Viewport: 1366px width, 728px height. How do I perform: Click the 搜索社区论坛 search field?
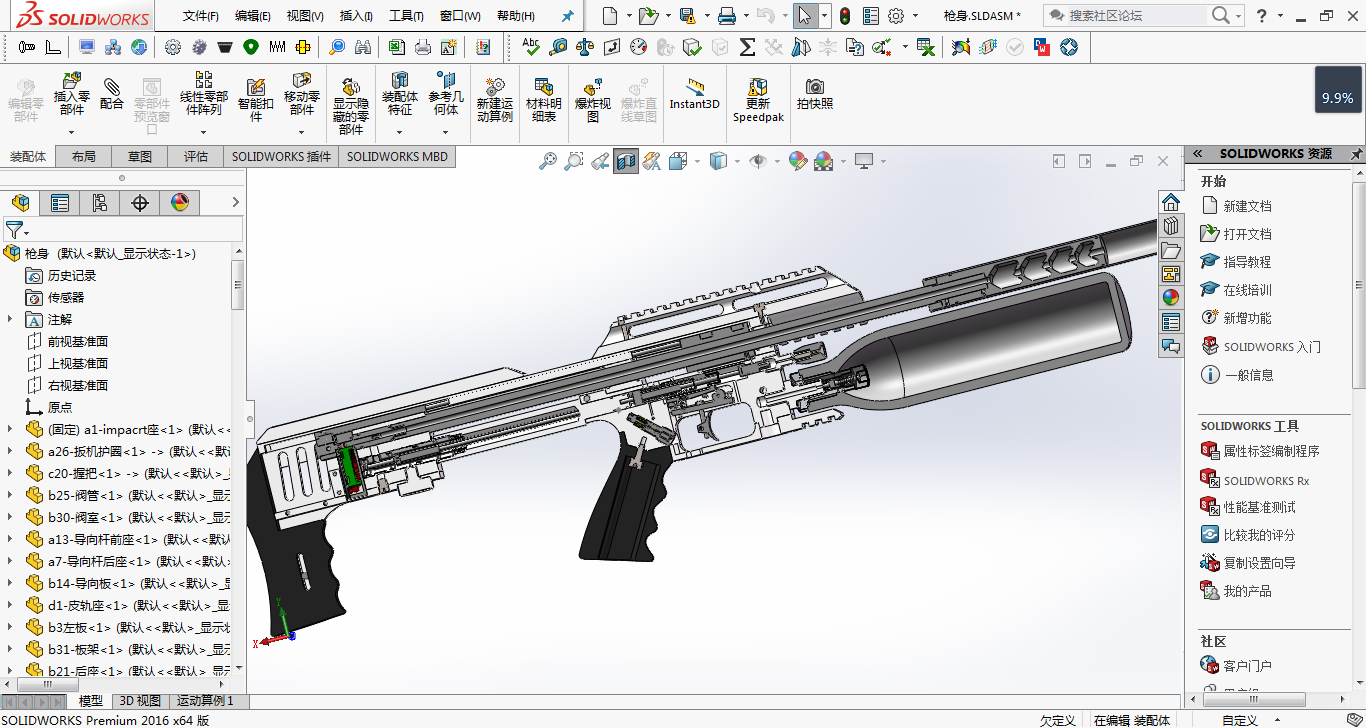1137,16
